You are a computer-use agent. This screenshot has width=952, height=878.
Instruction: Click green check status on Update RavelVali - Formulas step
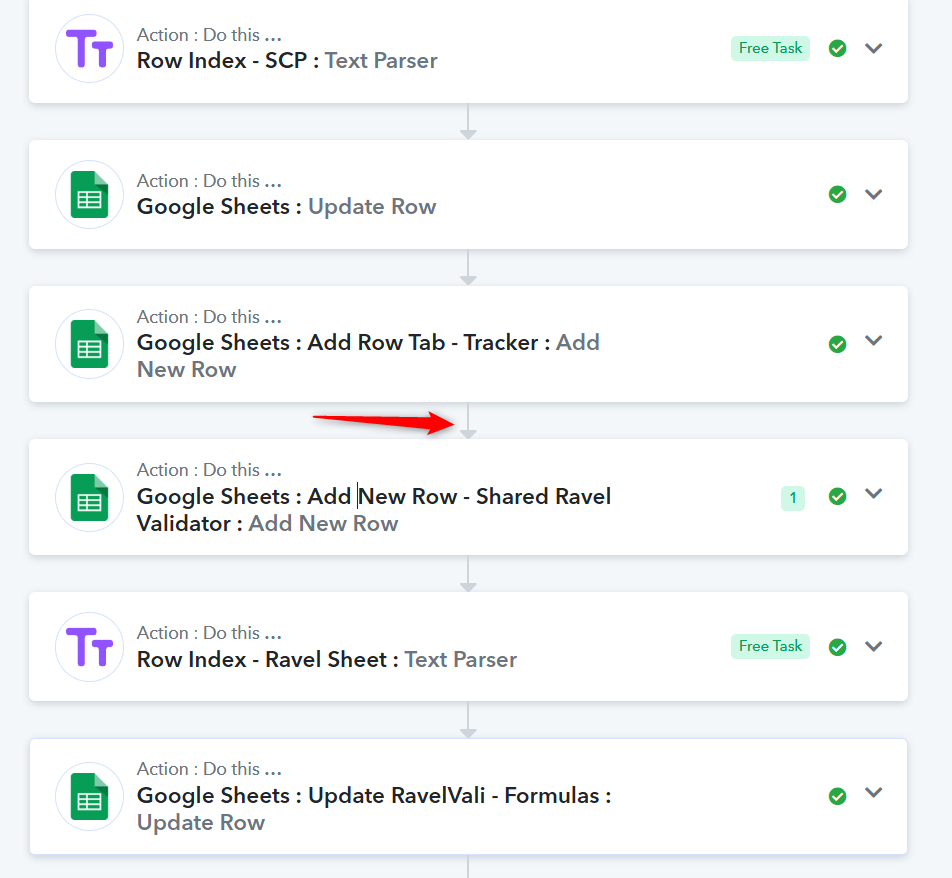click(837, 796)
